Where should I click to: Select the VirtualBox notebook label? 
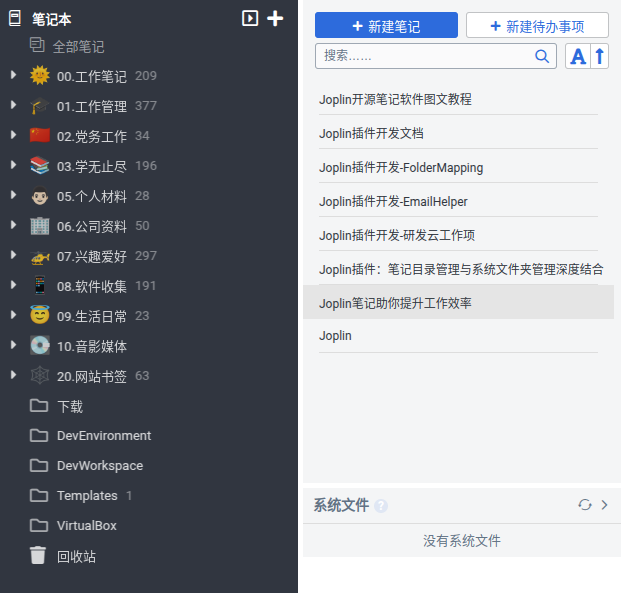click(x=87, y=526)
